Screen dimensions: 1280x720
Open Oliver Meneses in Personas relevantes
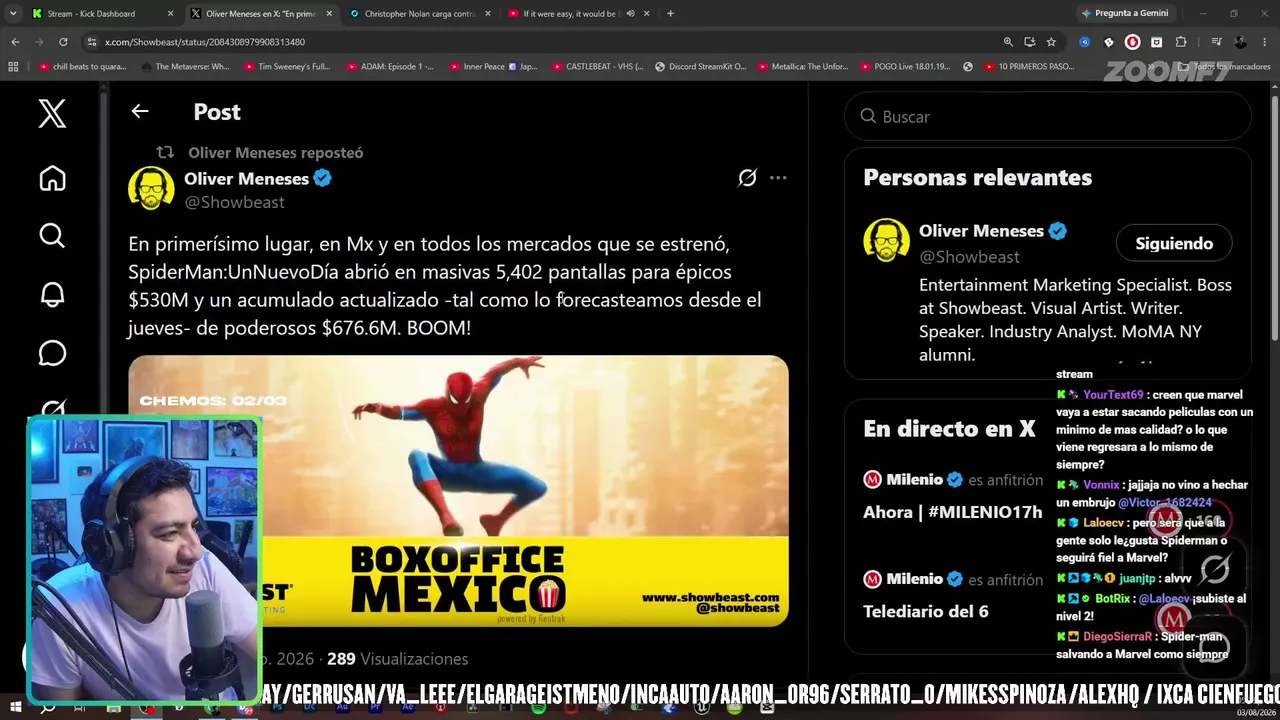pyautogui.click(x=981, y=231)
